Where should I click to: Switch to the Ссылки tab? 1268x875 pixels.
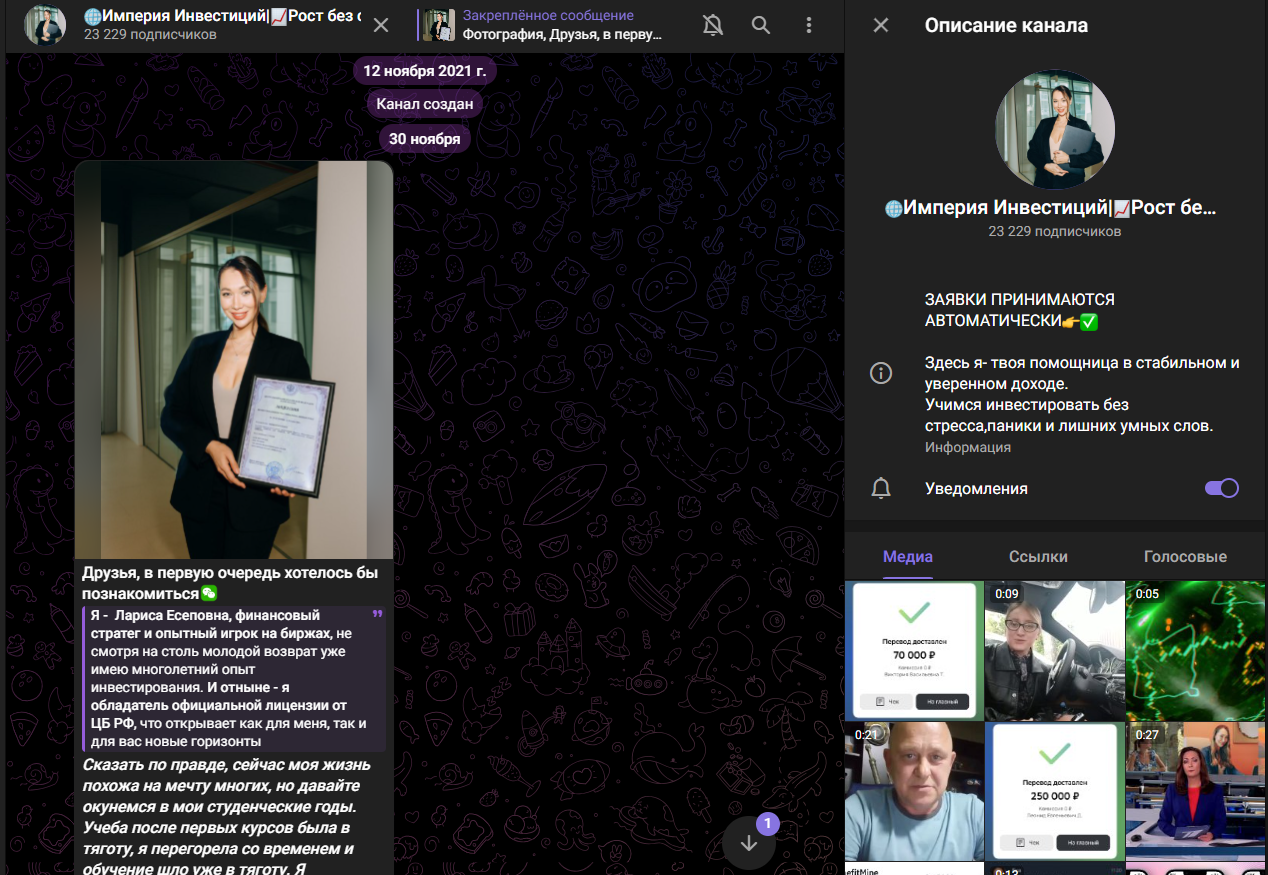coord(1038,557)
